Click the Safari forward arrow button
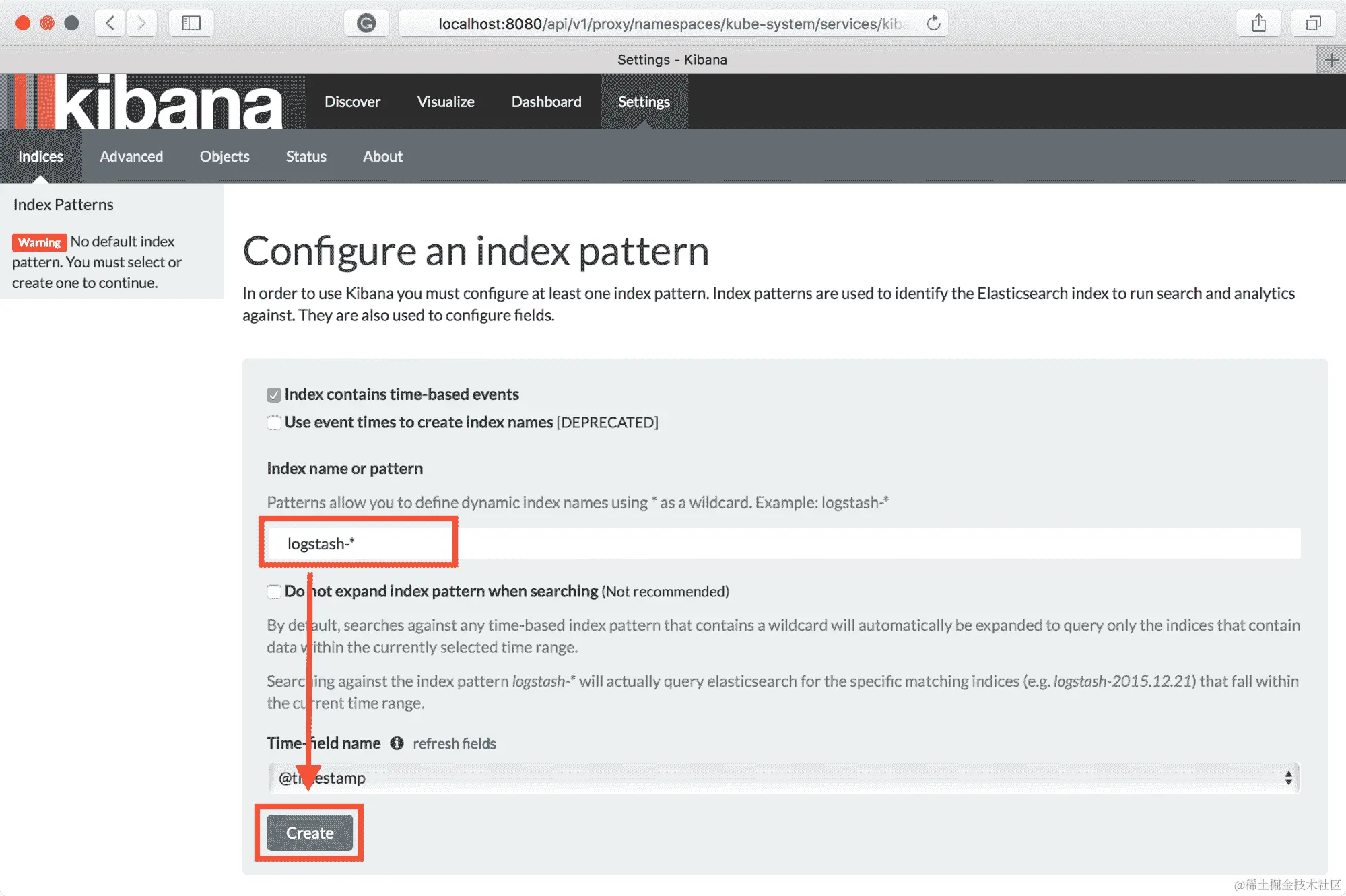 pyautogui.click(x=141, y=23)
